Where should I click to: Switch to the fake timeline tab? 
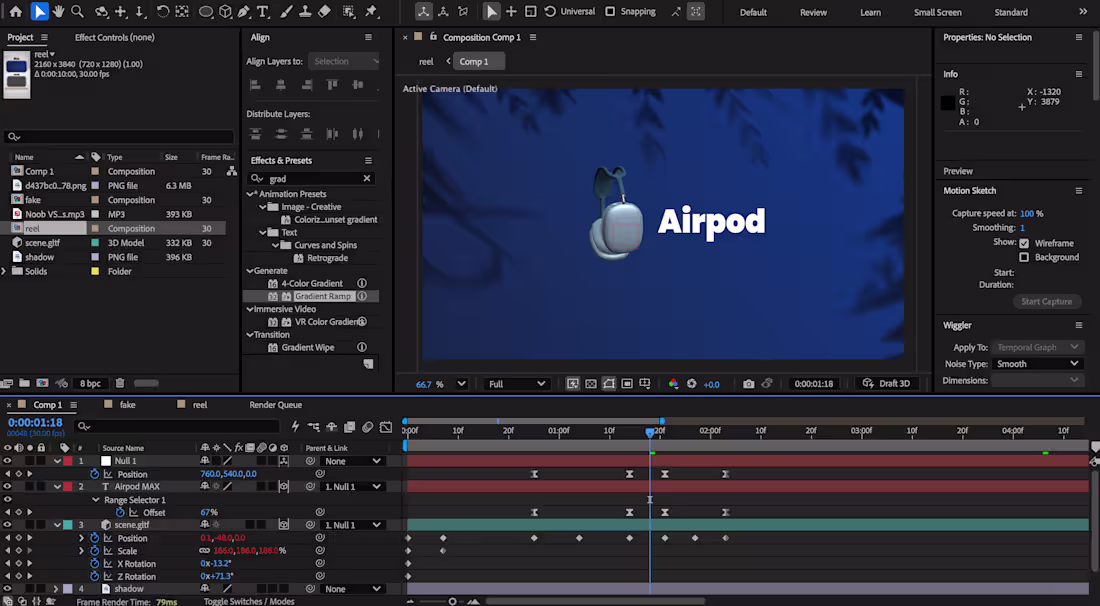point(128,405)
